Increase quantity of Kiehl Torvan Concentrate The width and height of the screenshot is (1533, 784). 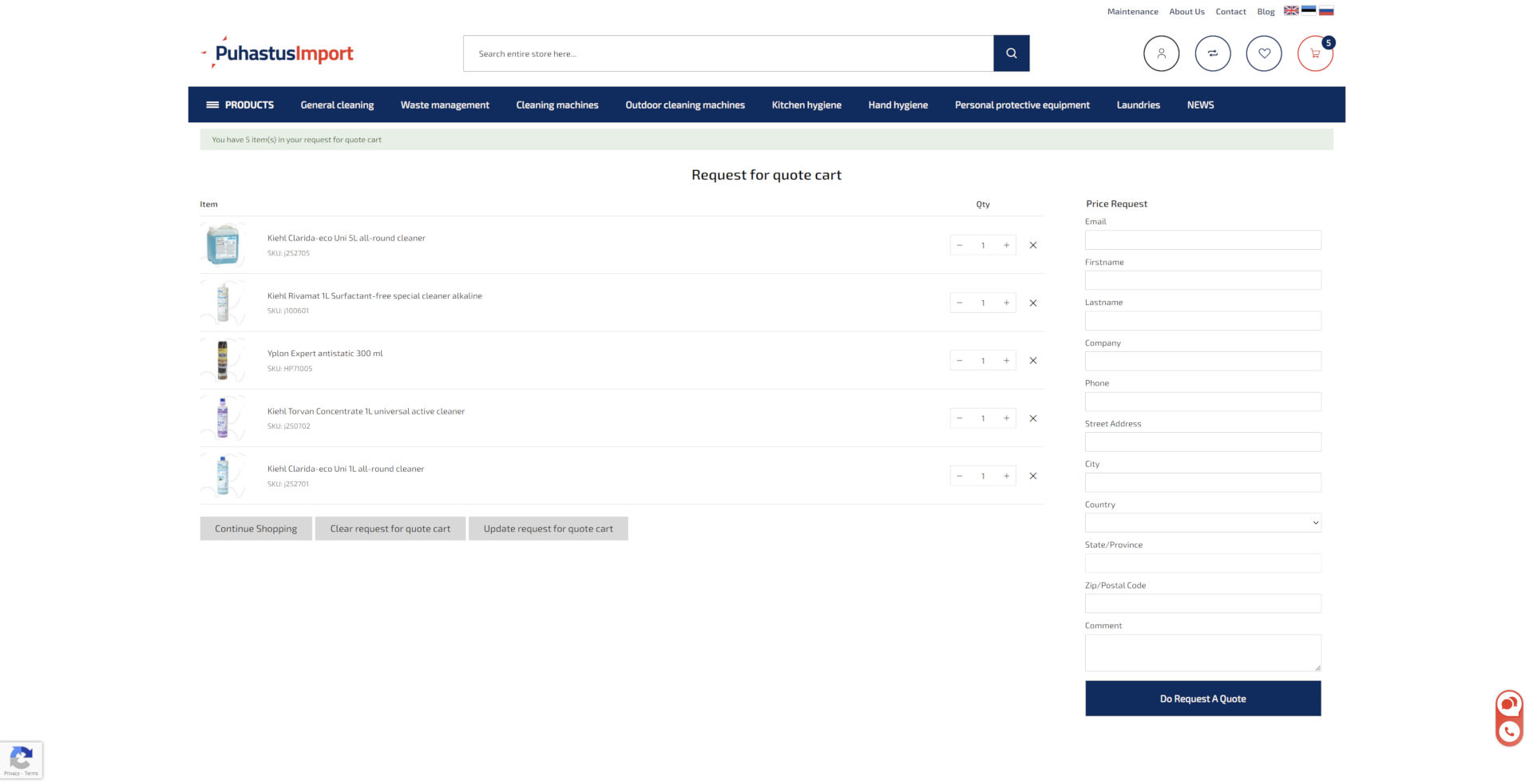[x=1006, y=418]
